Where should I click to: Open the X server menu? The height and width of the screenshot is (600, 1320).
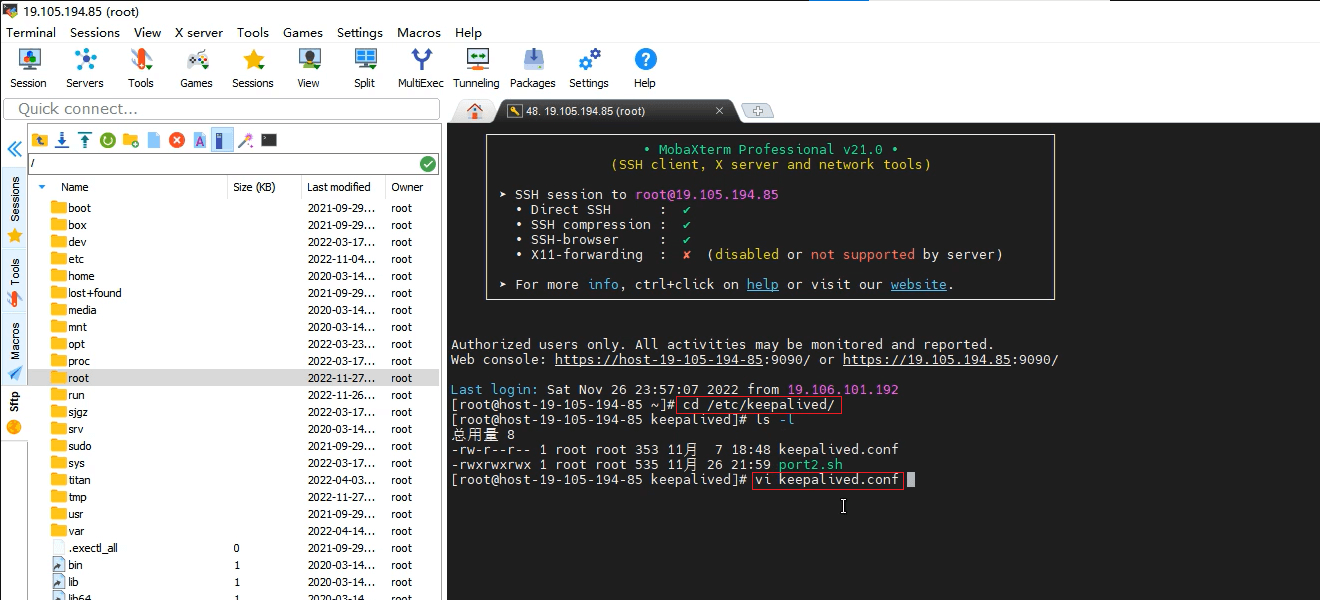(x=198, y=32)
